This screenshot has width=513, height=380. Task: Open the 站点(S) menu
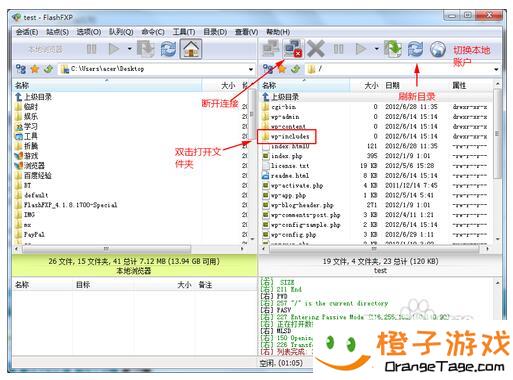pos(57,32)
